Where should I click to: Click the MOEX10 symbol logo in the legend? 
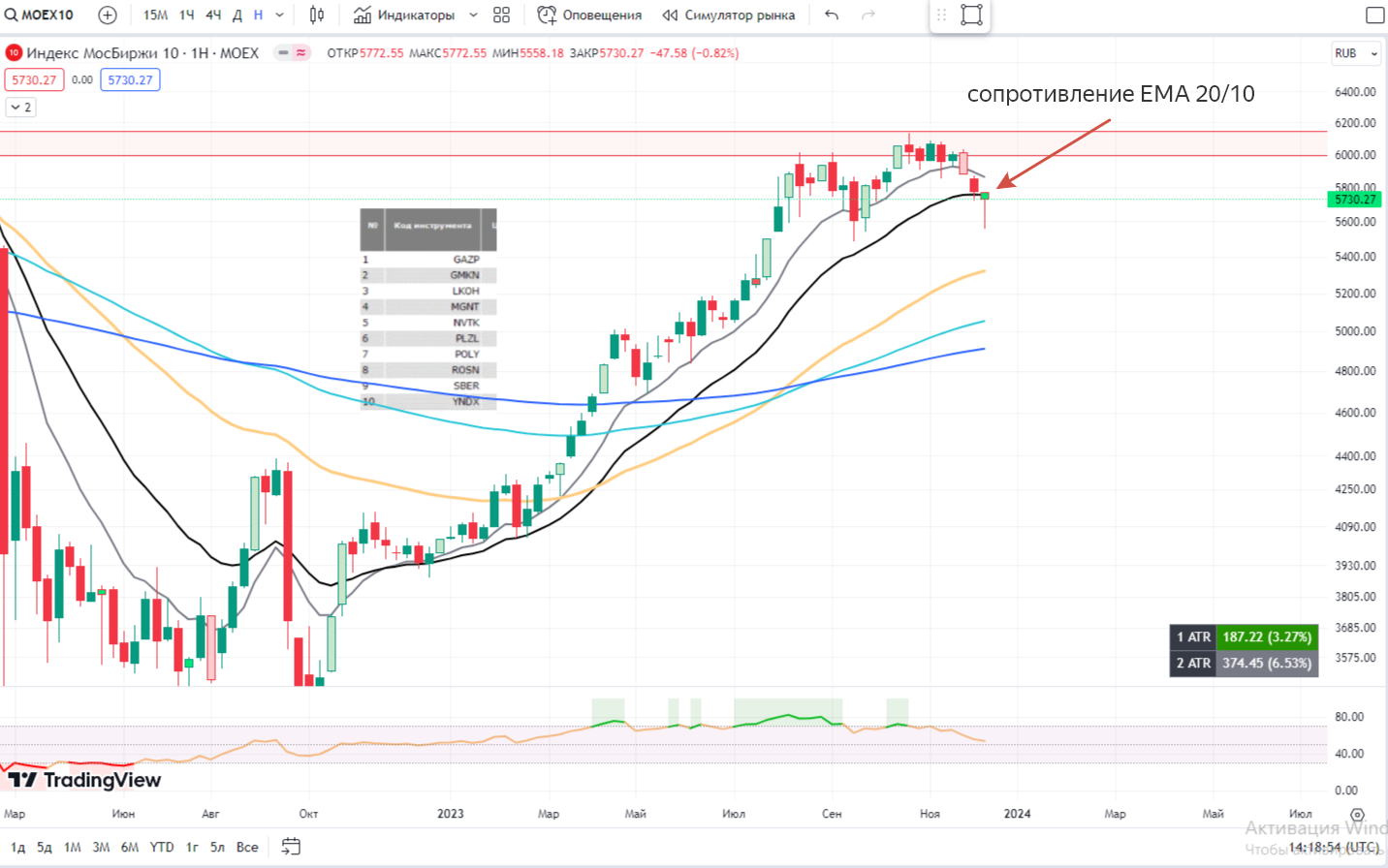(x=14, y=53)
